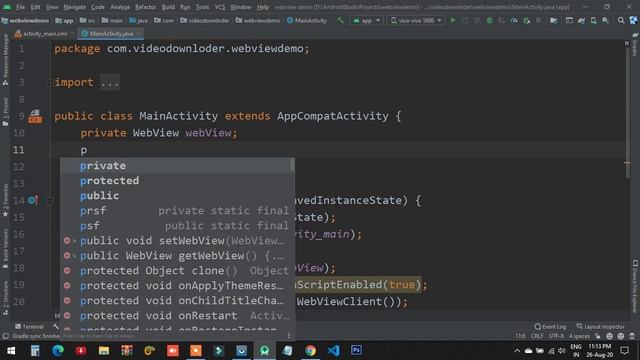Image resolution: width=640 pixels, height=360 pixels.
Task: Select 'public void setWebView' suggestion
Action: click(x=176, y=241)
